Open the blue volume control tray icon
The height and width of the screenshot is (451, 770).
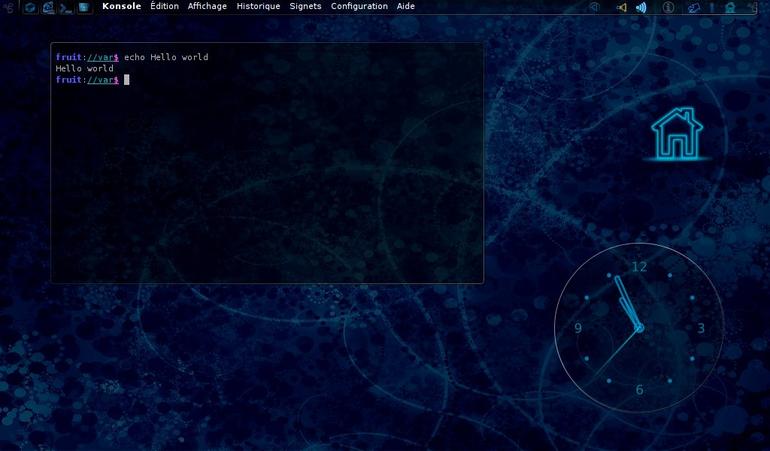[641, 7]
